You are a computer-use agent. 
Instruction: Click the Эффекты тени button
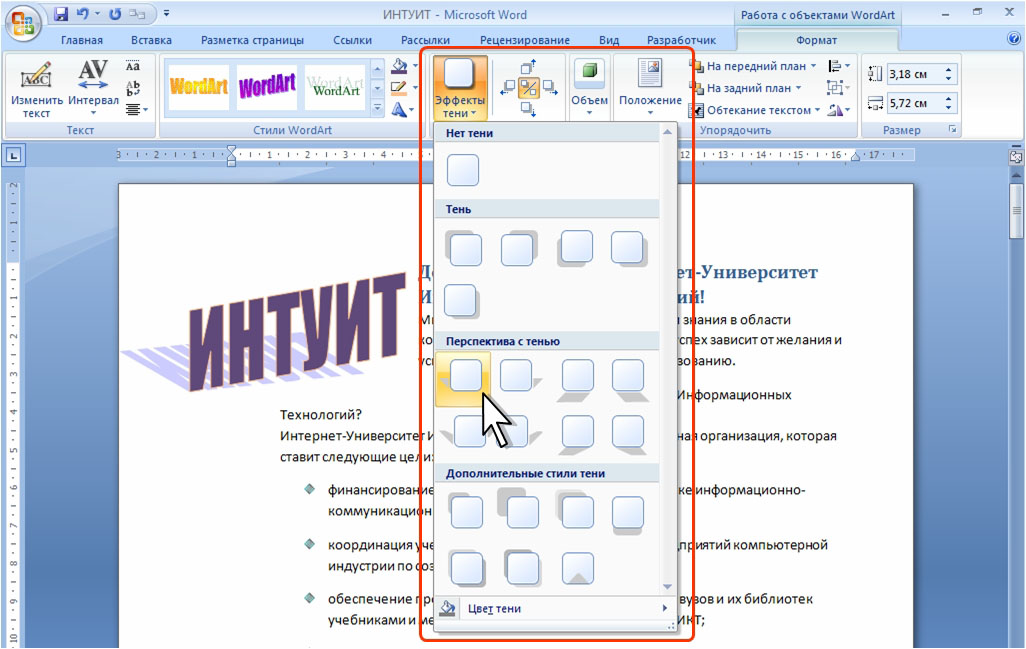point(459,88)
